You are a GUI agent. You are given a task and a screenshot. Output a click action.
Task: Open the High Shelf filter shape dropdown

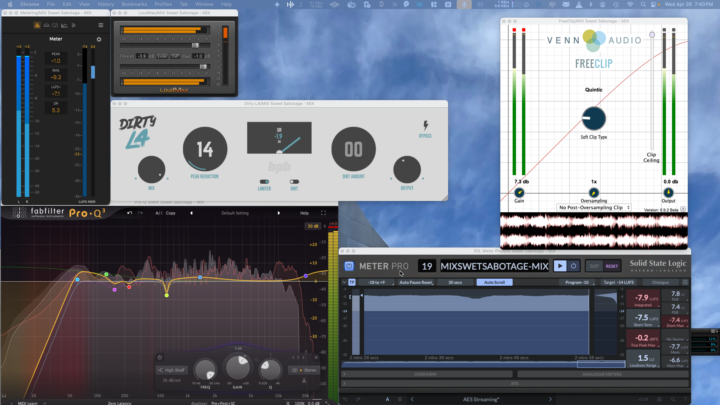(x=172, y=370)
